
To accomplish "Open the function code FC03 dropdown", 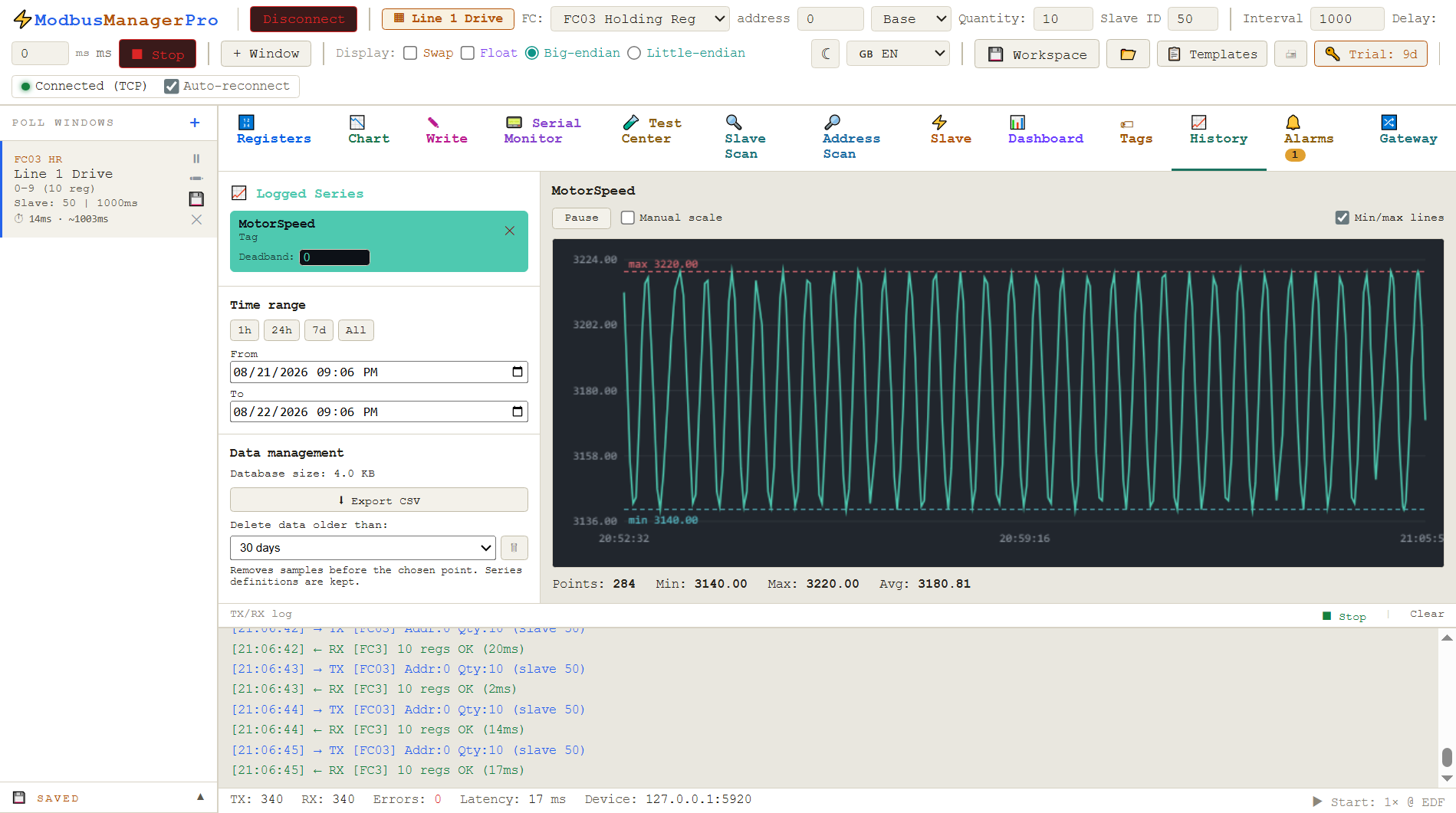I will coord(639,18).
